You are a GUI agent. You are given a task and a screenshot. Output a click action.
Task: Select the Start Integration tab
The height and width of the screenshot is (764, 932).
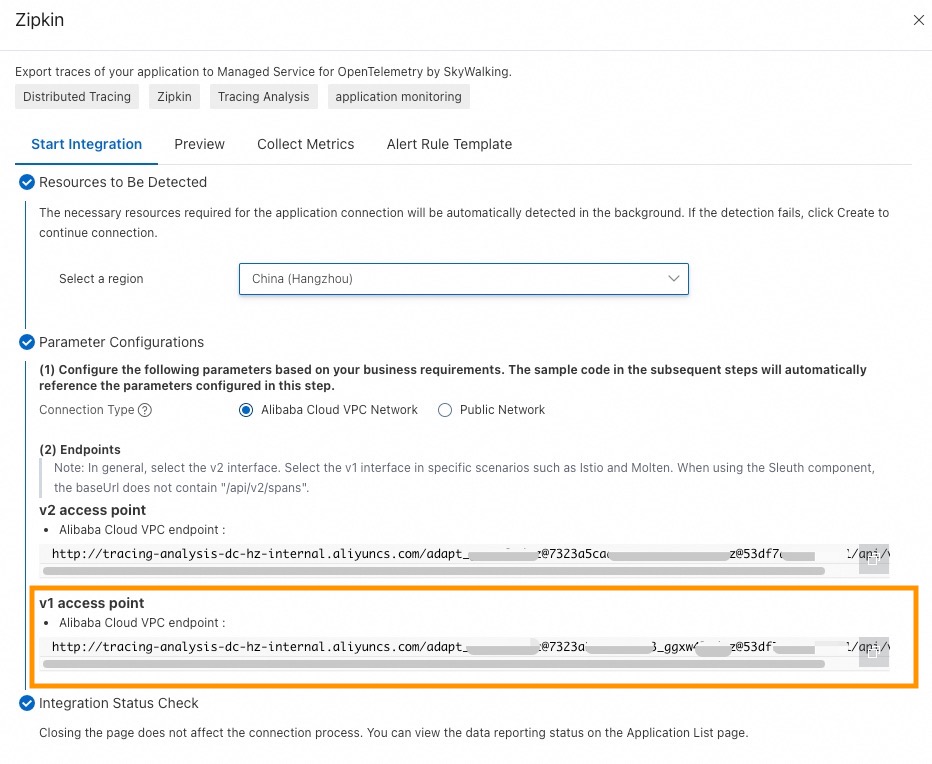pyautogui.click(x=86, y=144)
